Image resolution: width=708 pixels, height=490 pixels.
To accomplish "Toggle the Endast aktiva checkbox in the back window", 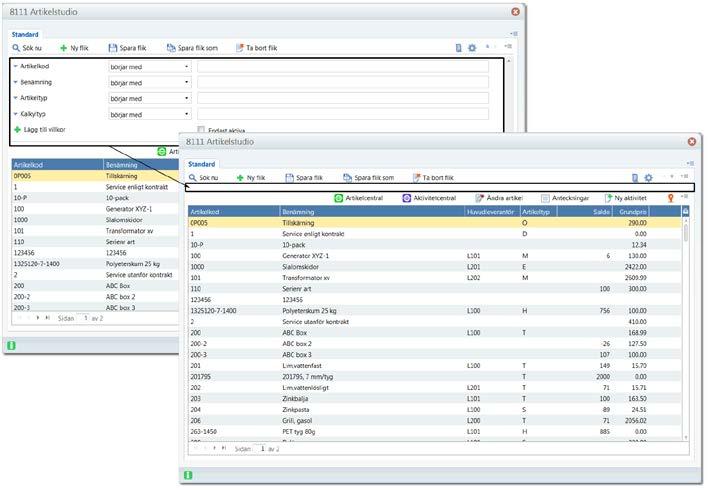I will coord(201,130).
